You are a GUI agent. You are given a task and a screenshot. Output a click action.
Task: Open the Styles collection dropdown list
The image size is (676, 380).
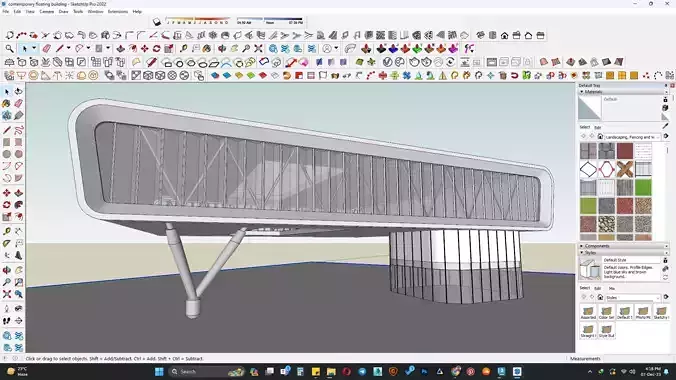(633, 298)
